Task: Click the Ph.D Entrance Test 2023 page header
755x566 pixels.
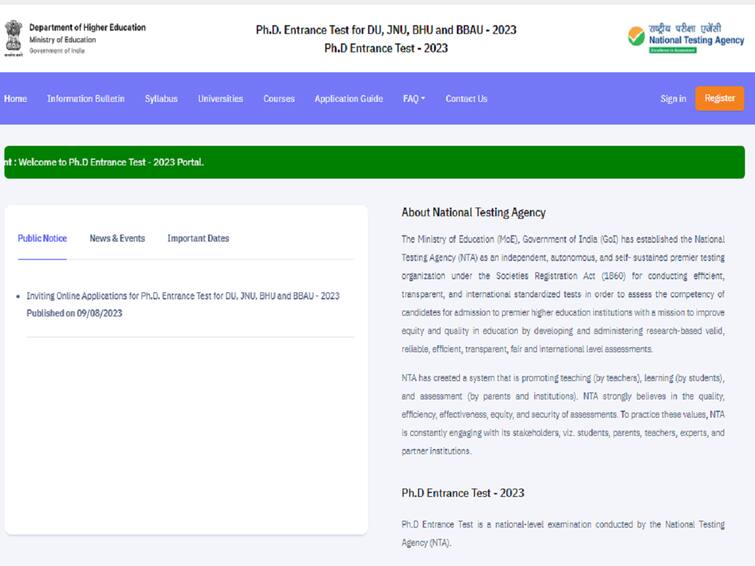Action: (x=386, y=38)
